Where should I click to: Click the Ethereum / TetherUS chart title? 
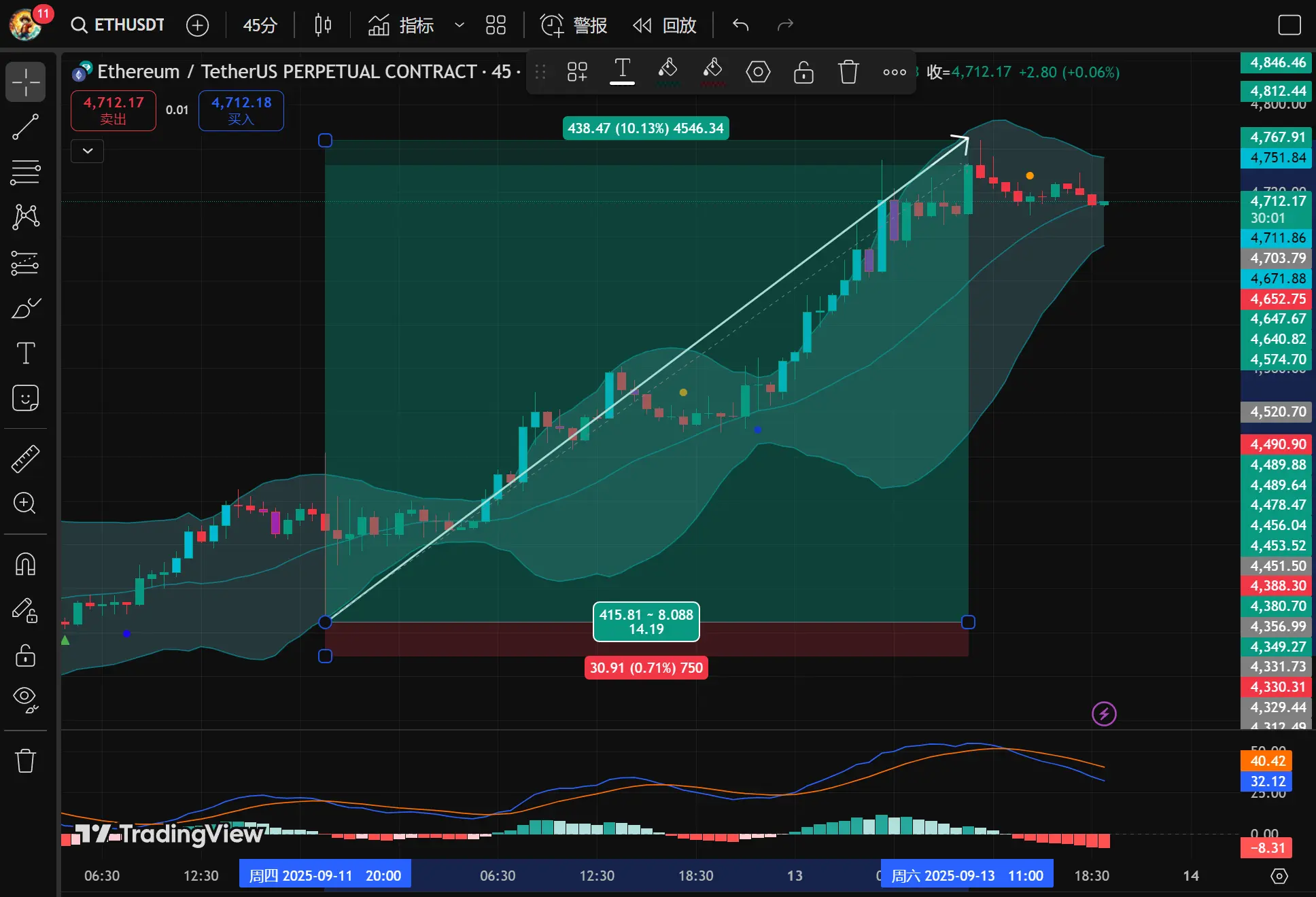(x=287, y=72)
